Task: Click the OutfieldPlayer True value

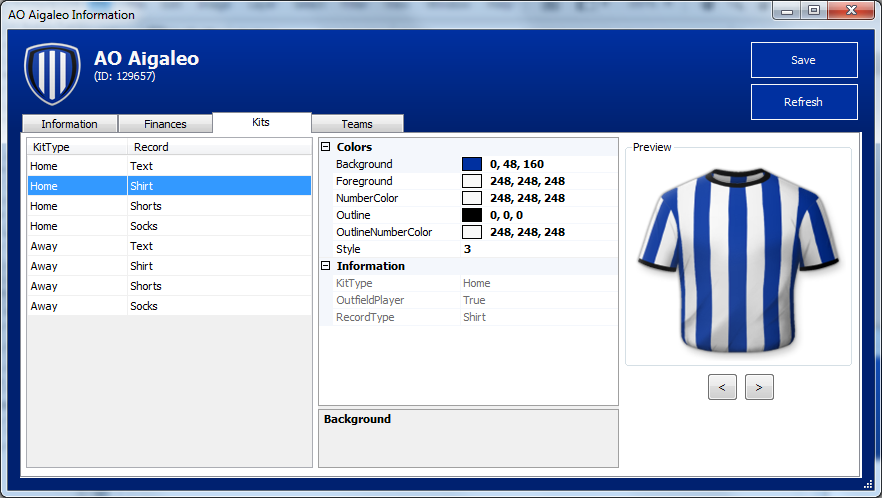Action: click(474, 300)
